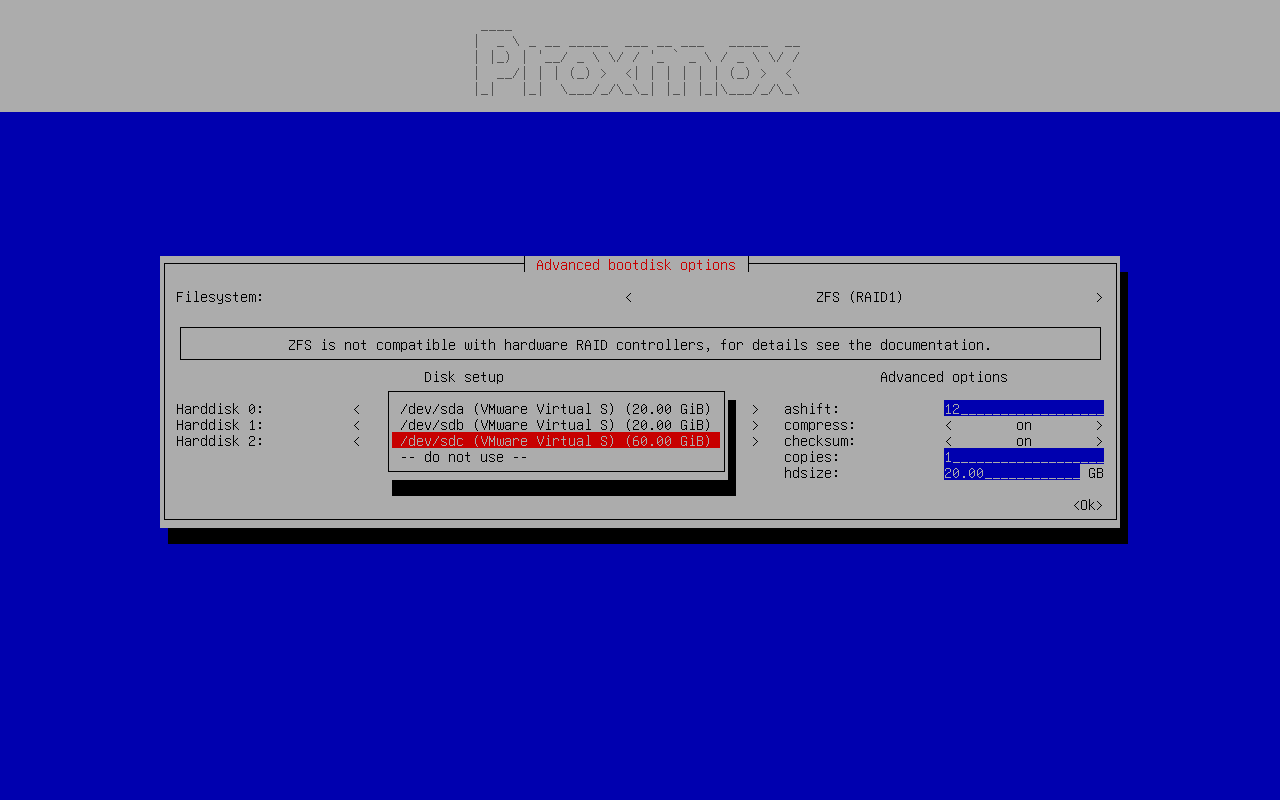This screenshot has height=800, width=1280.
Task: Open the ZFS (RAID1) filesystem selector
Action: tap(860, 297)
